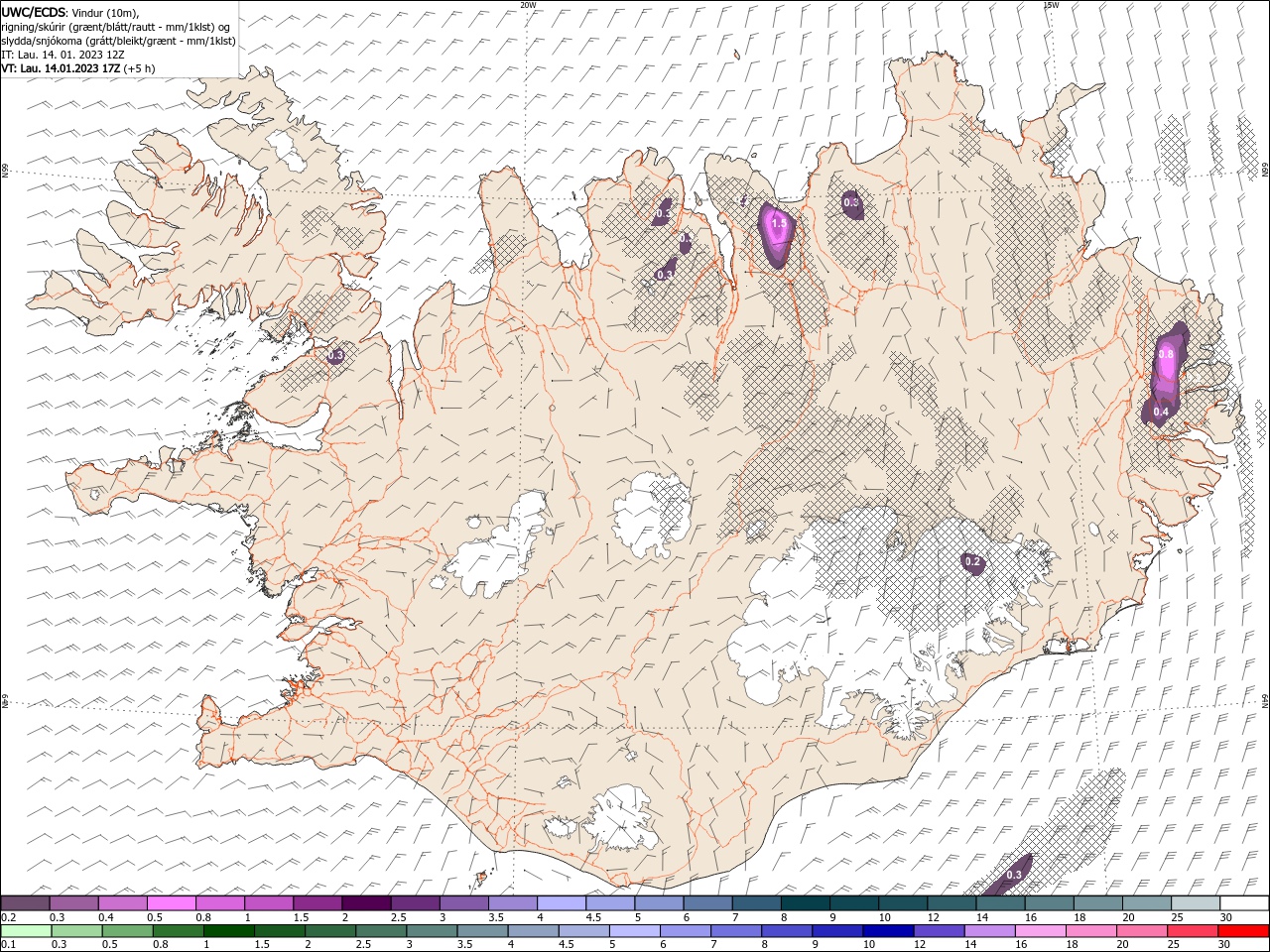The height and width of the screenshot is (952, 1270).
Task: Select the violet swatch above '12' in the lower scale
Action: tap(938, 931)
